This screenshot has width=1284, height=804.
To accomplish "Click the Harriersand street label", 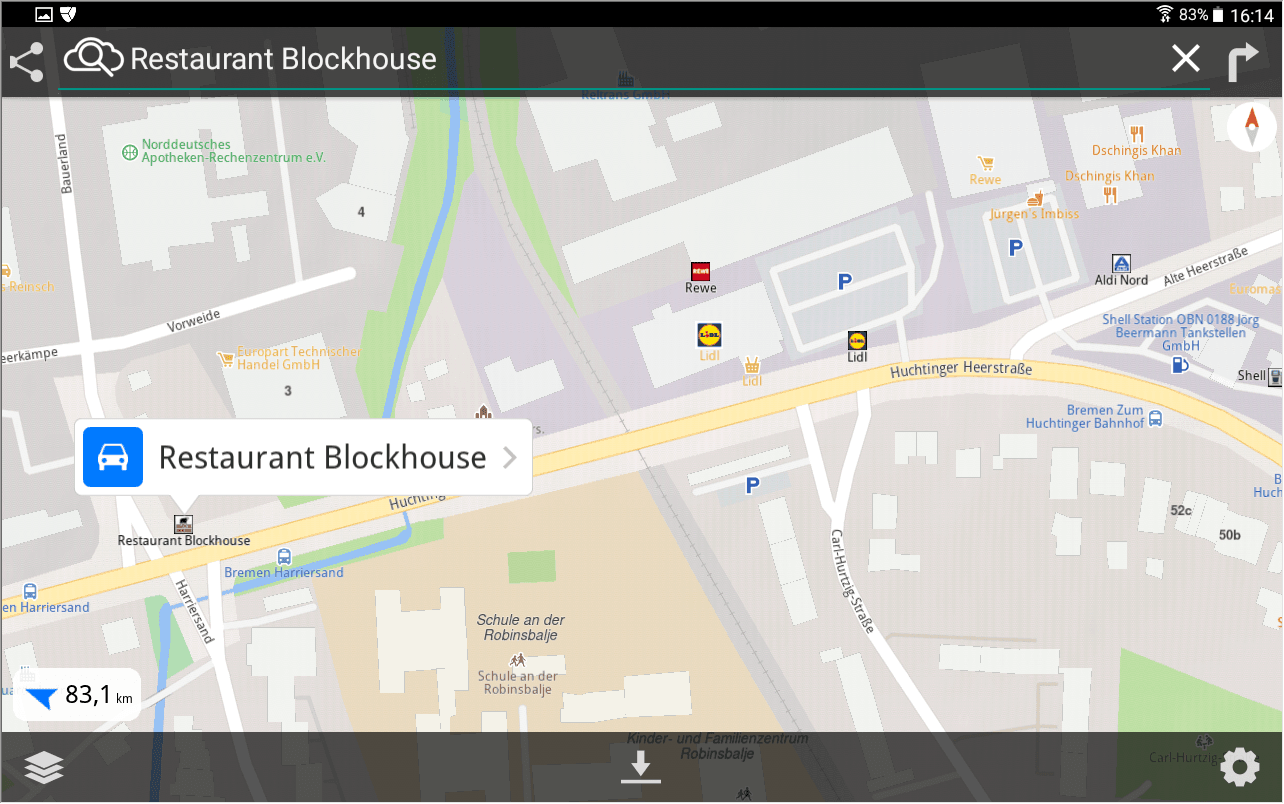I will tap(194, 610).
